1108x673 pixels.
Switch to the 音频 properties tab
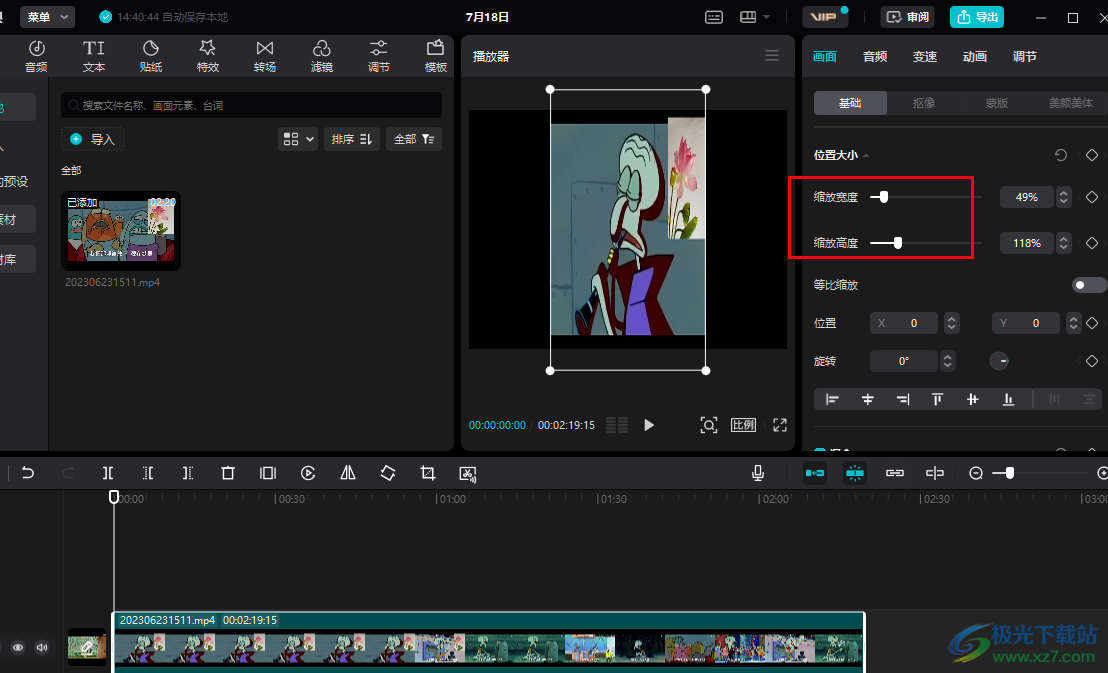[x=875, y=57]
